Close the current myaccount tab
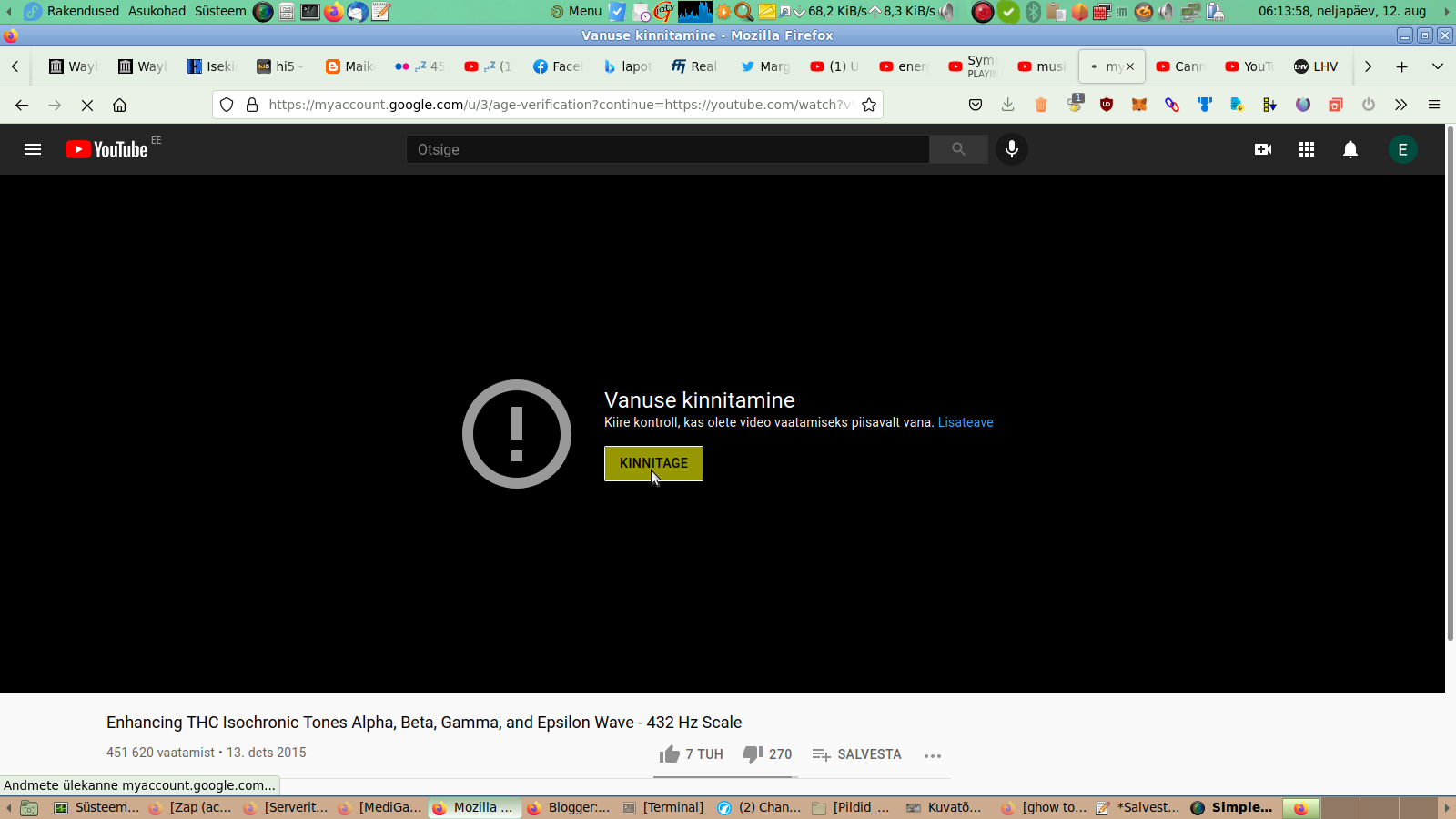 1130,66
